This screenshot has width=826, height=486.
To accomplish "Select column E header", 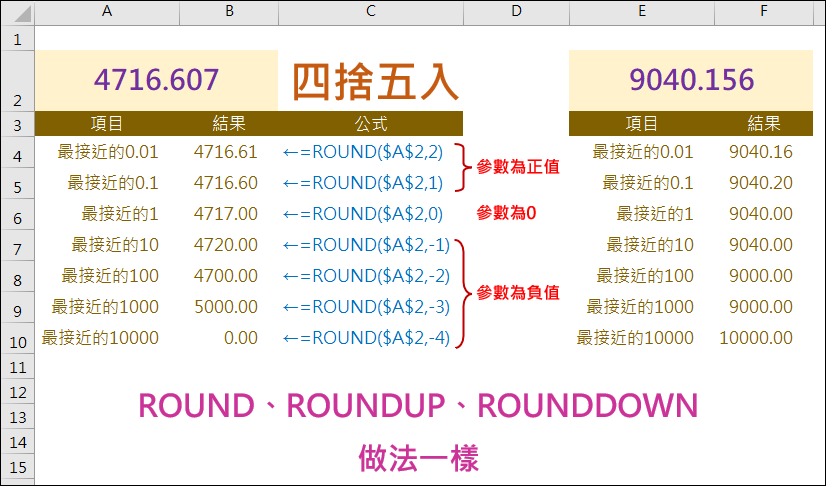I will (642, 12).
